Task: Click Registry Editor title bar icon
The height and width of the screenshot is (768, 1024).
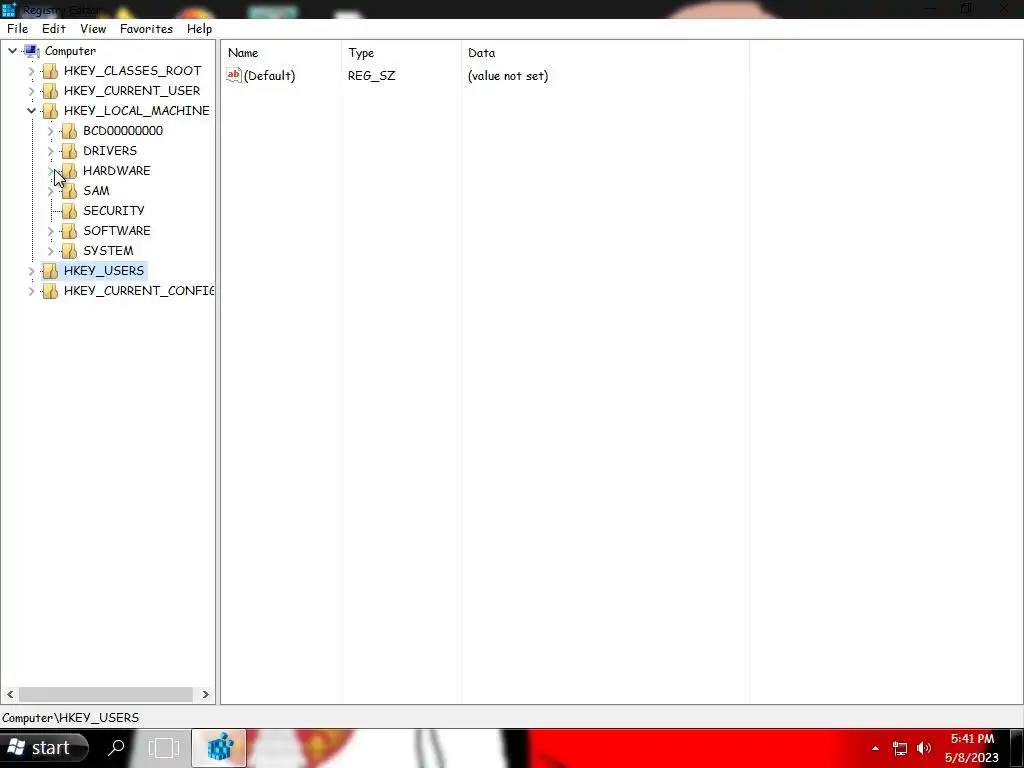Action: pos(9,9)
